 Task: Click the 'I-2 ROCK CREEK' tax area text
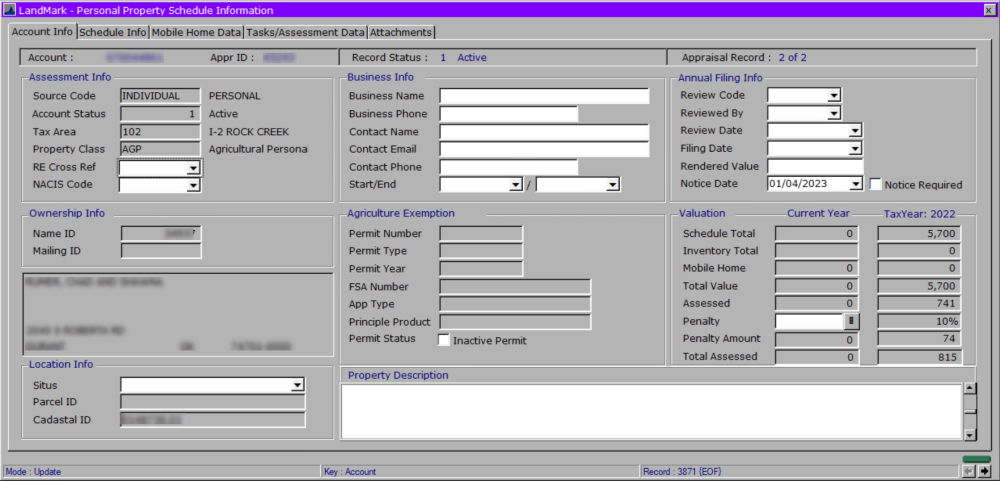point(249,132)
